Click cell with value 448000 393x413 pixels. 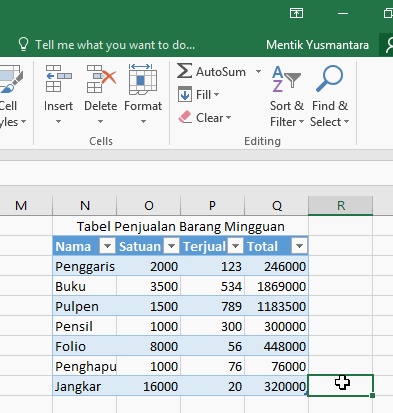[x=276, y=346]
